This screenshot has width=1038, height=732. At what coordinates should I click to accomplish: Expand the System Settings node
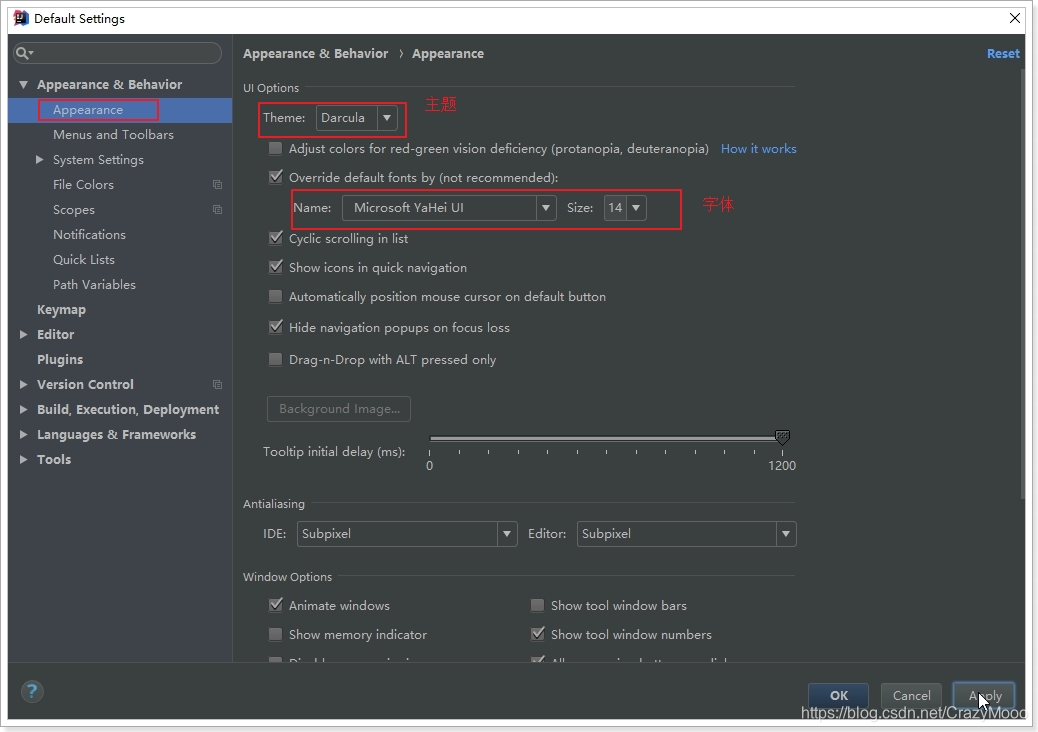coord(40,160)
